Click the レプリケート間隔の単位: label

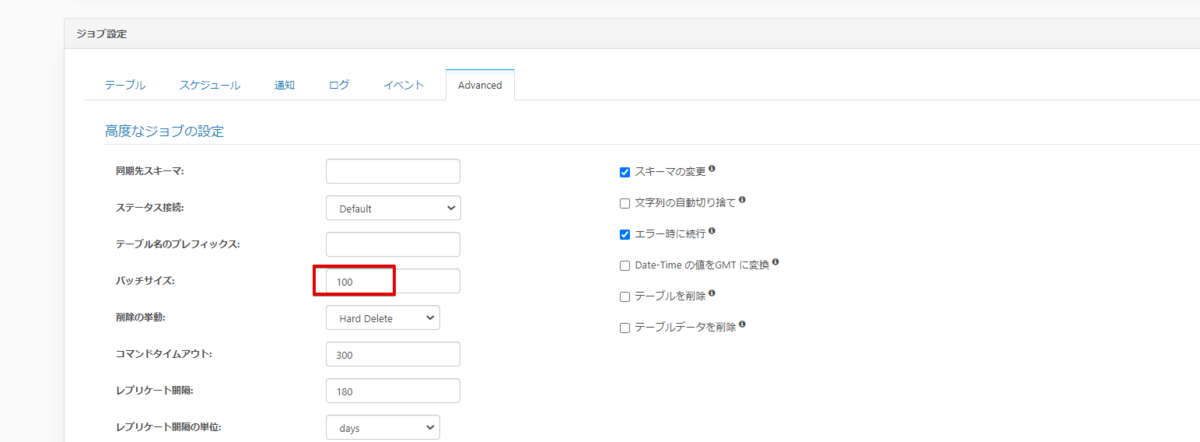tap(169, 427)
